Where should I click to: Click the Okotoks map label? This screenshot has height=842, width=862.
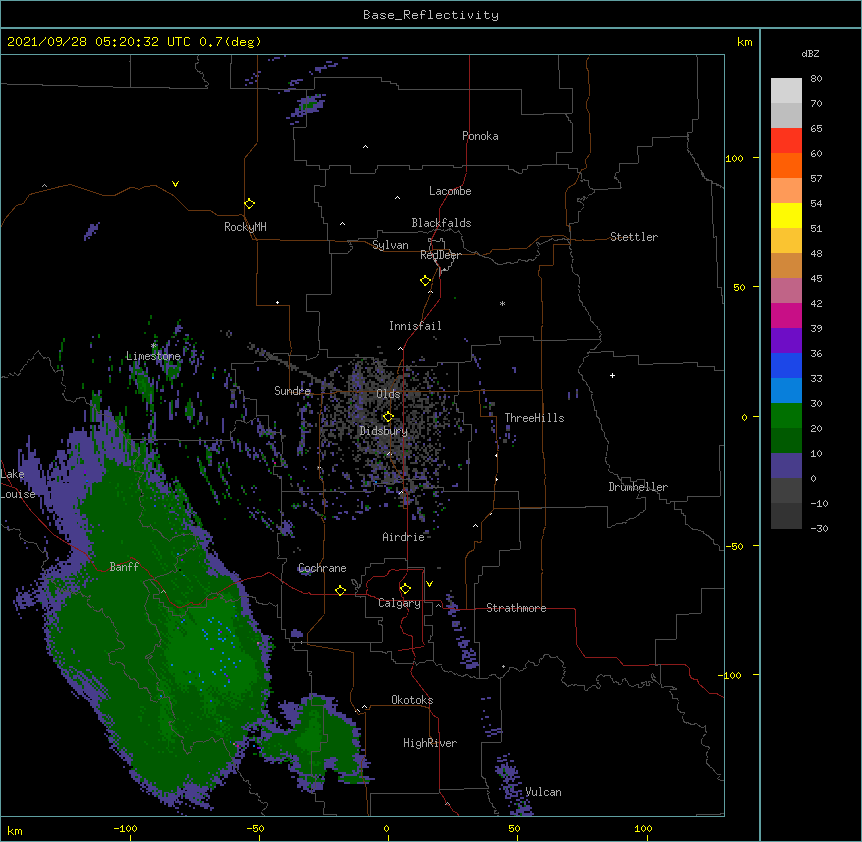pos(412,700)
